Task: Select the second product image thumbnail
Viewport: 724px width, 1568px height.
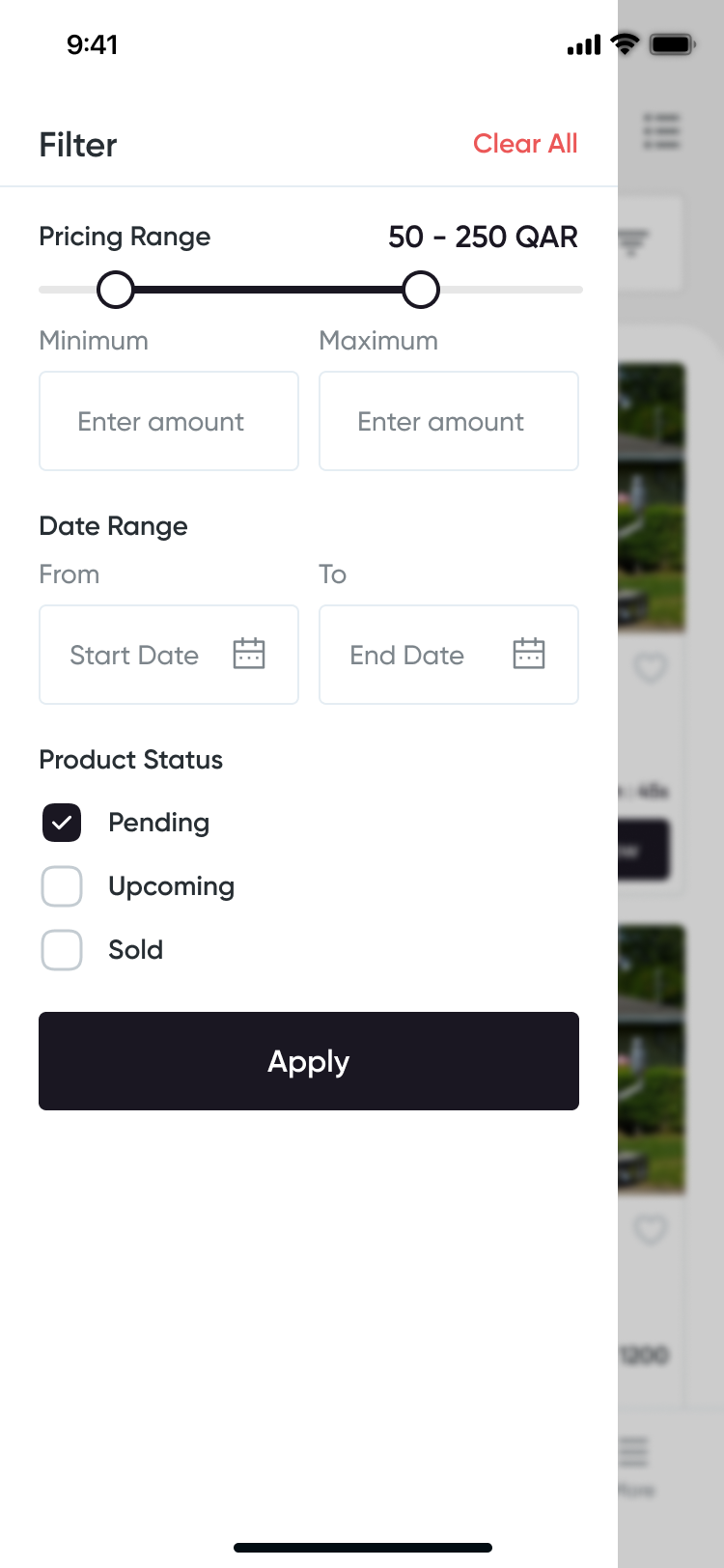Action: click(653, 1059)
